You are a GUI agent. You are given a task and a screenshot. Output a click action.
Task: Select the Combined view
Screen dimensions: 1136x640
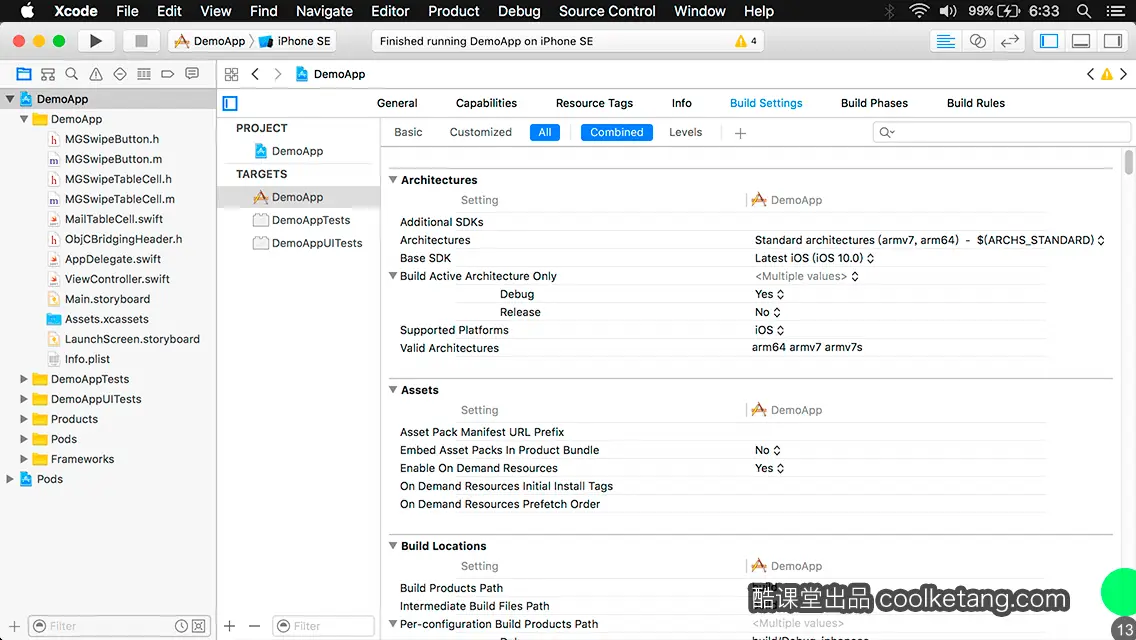coord(617,132)
